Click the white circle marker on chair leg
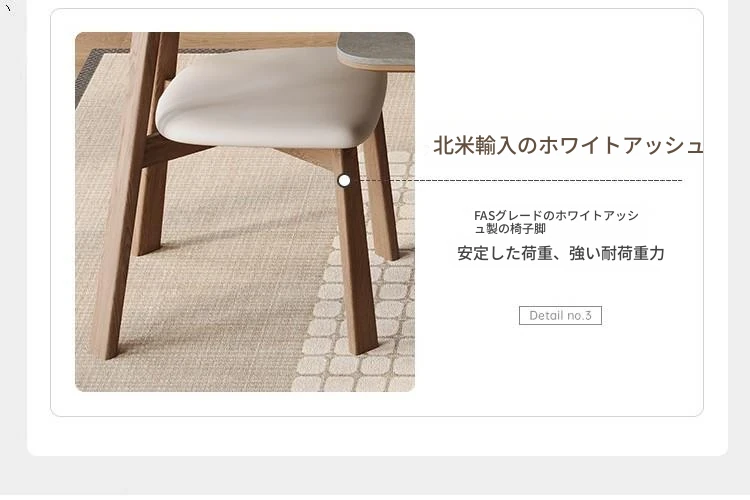The height and width of the screenshot is (500, 750). pos(343,181)
